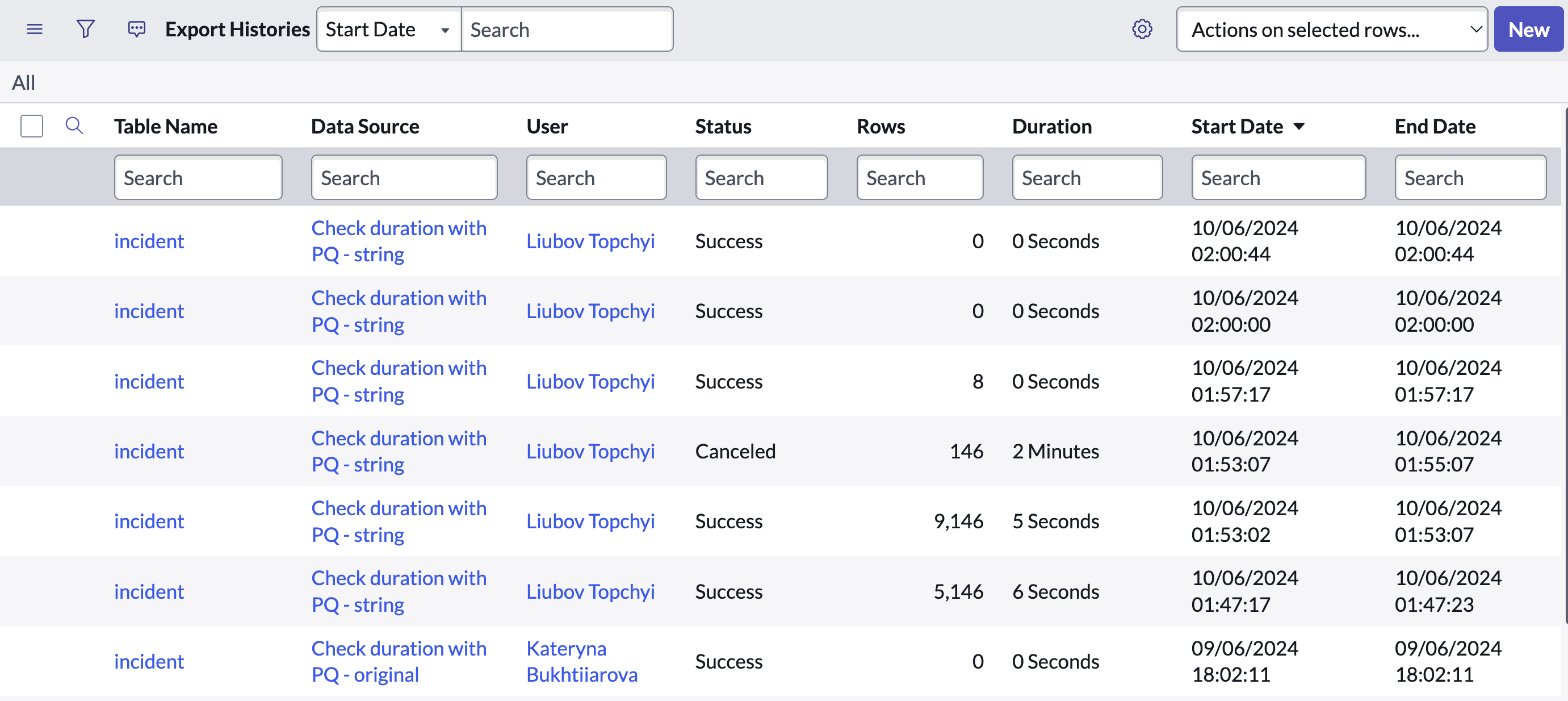This screenshot has width=1568, height=701.
Task: Click the magnifier icon in column header row
Action: pyautogui.click(x=74, y=126)
